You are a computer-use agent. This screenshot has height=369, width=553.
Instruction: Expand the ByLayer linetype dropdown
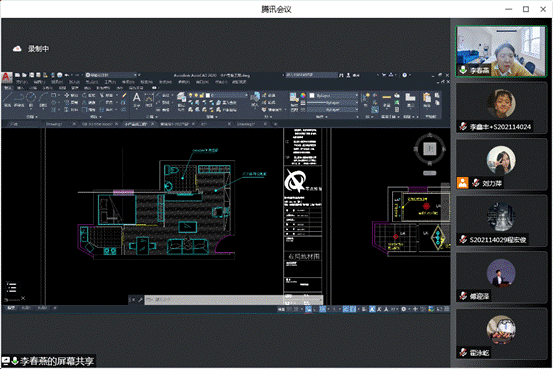333,109
